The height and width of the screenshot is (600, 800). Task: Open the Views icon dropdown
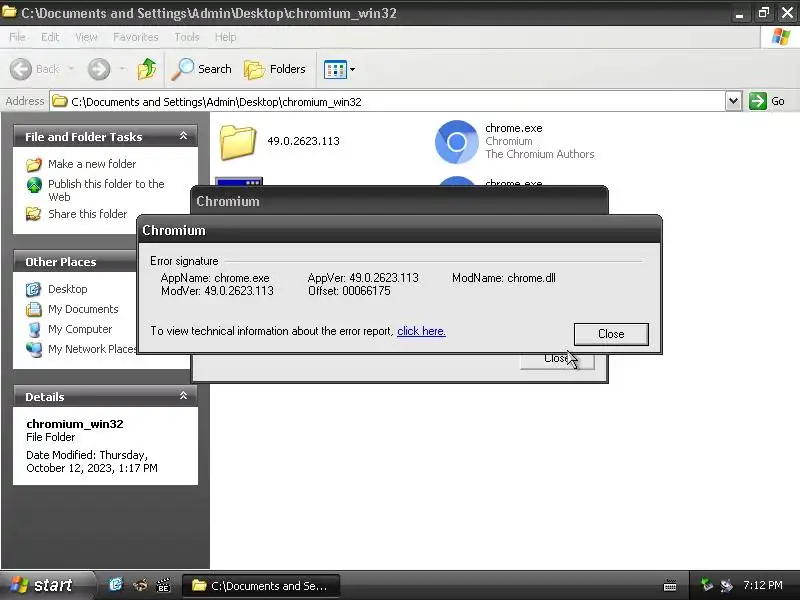(339, 69)
